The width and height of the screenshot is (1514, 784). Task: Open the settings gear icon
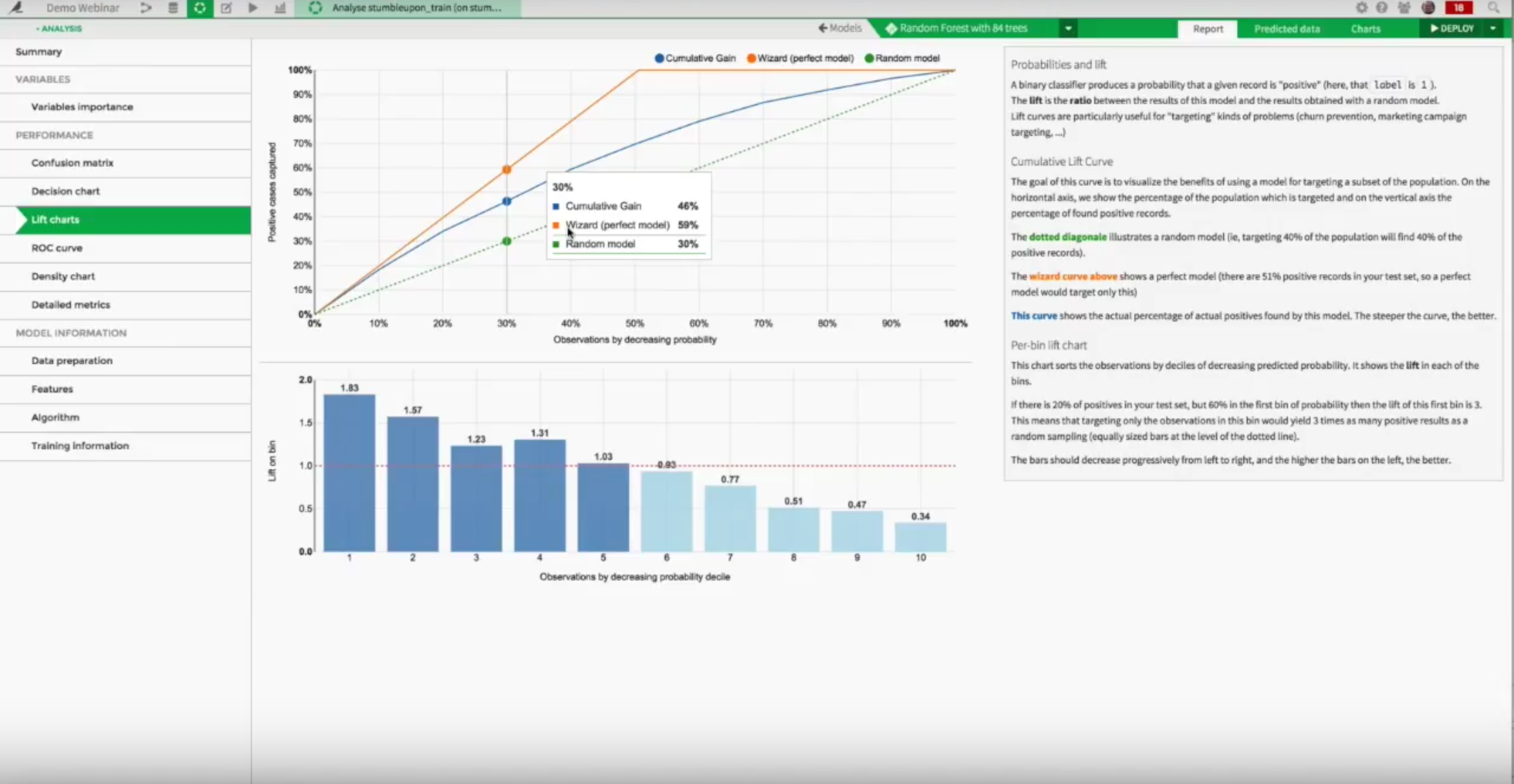coord(1361,8)
